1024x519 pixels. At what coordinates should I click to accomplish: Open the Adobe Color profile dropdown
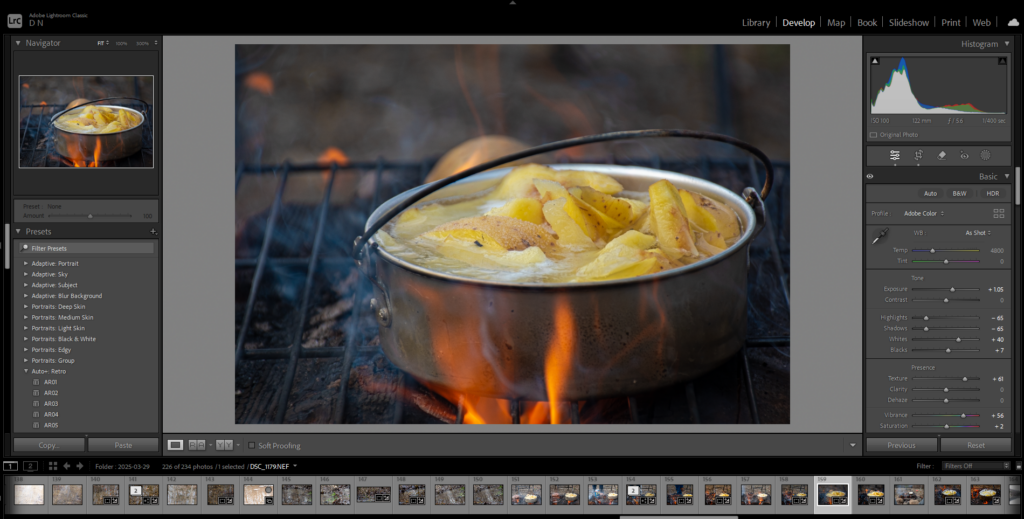tap(923, 213)
